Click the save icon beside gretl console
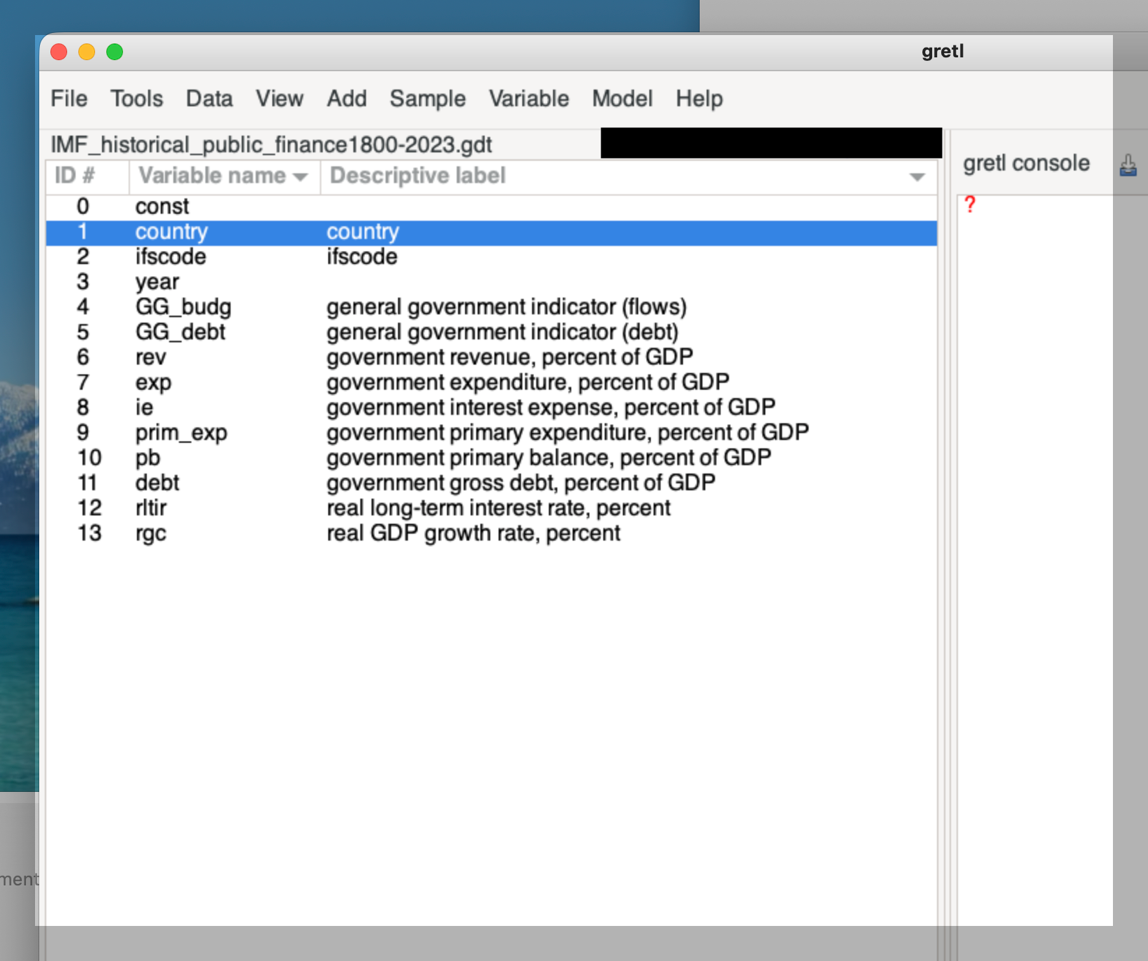The width and height of the screenshot is (1148, 961). click(x=1129, y=165)
